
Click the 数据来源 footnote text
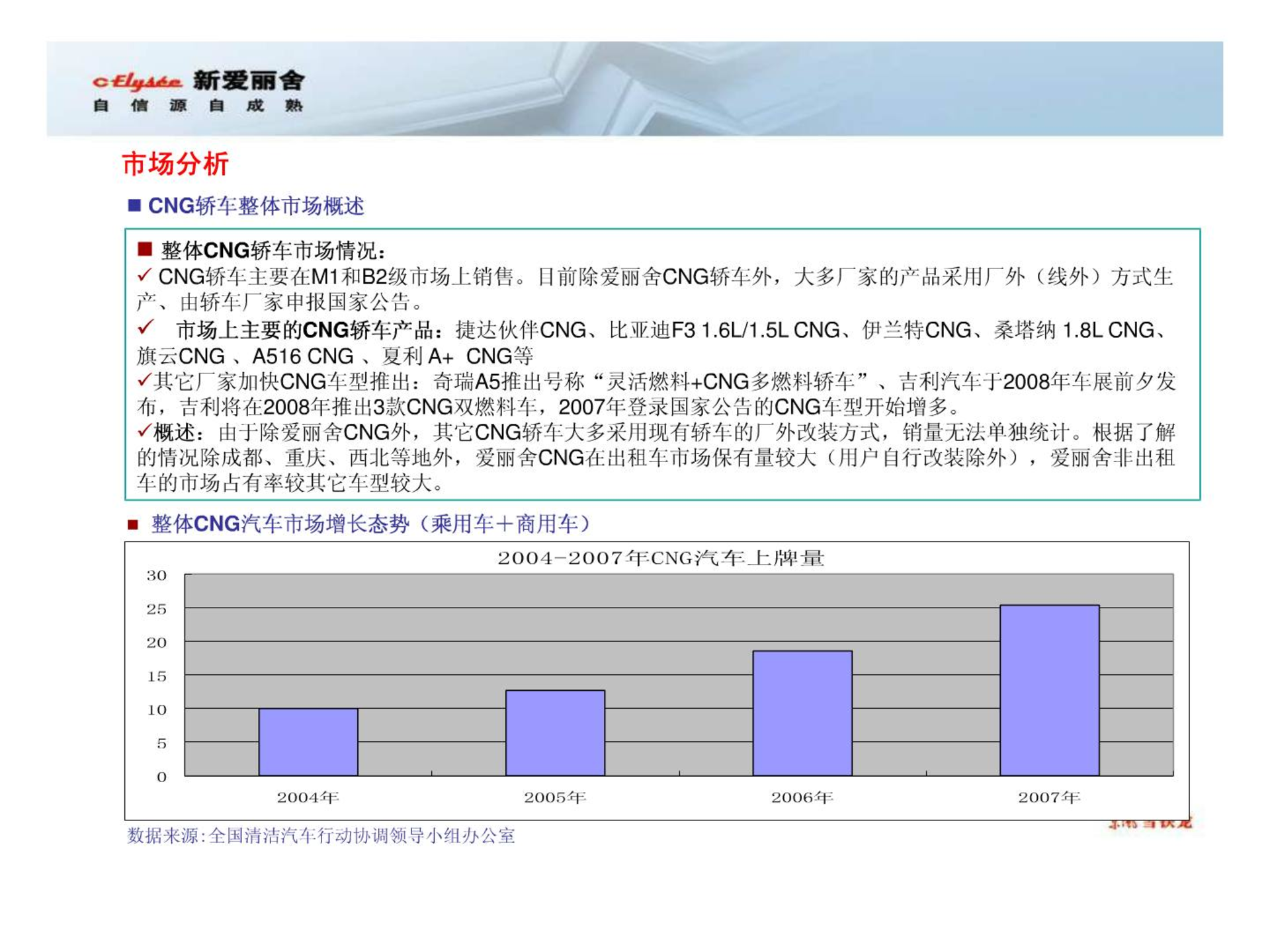[321, 836]
